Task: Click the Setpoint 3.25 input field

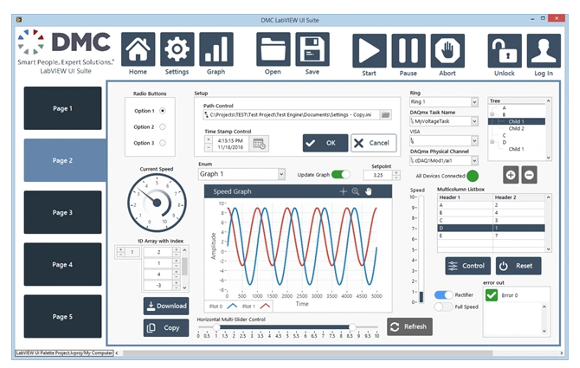Action: [378, 175]
